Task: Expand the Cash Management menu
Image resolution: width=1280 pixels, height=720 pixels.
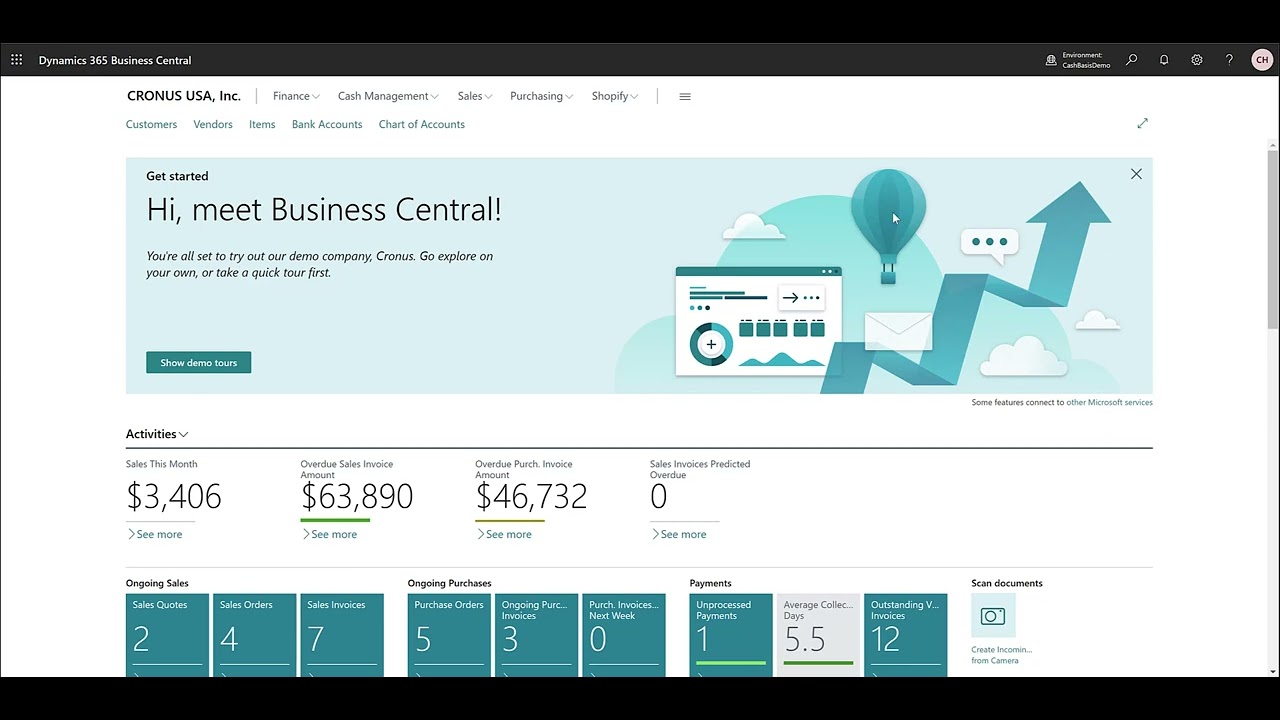Action: [388, 96]
